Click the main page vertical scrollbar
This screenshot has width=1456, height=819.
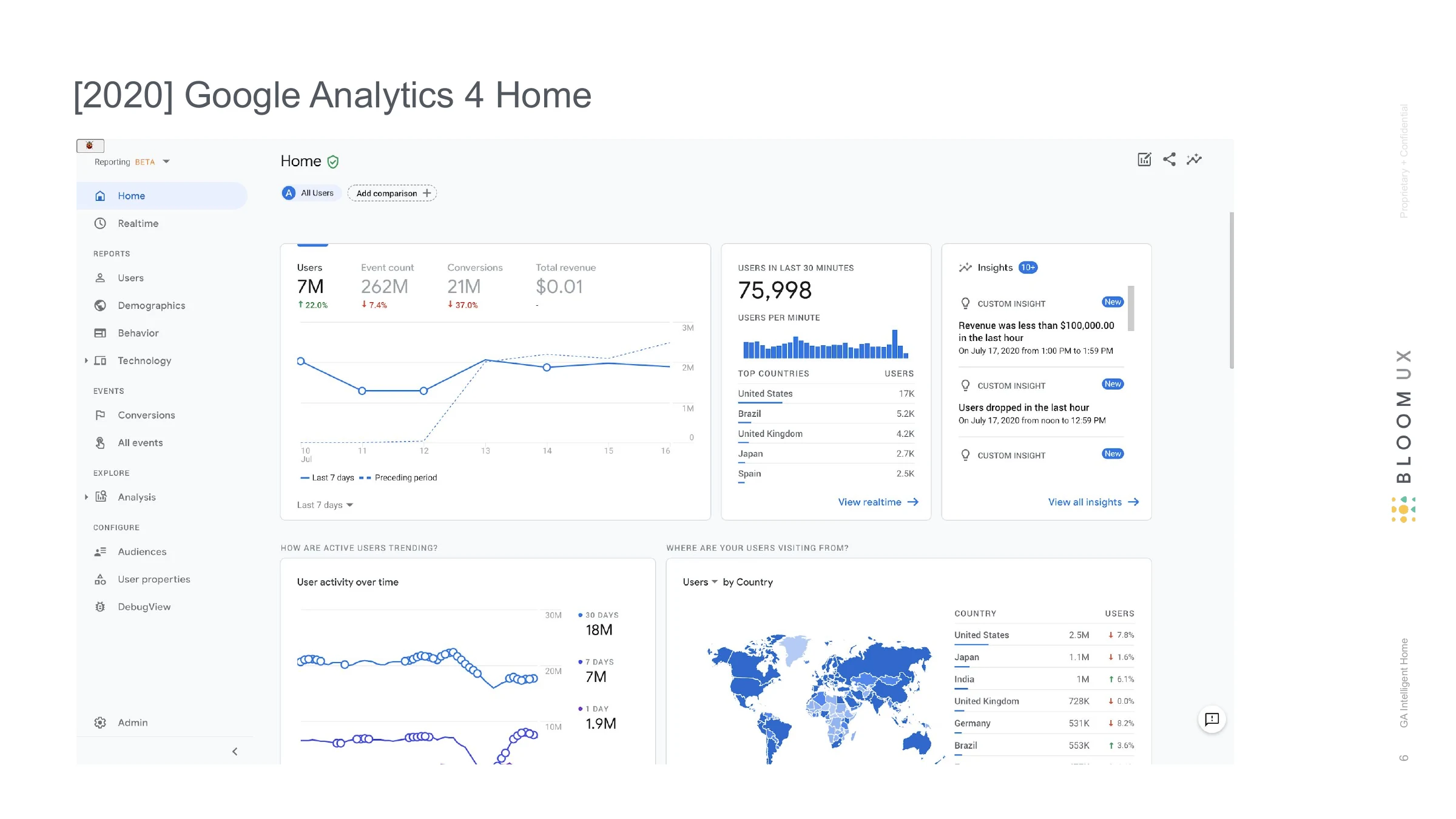coord(1232,290)
